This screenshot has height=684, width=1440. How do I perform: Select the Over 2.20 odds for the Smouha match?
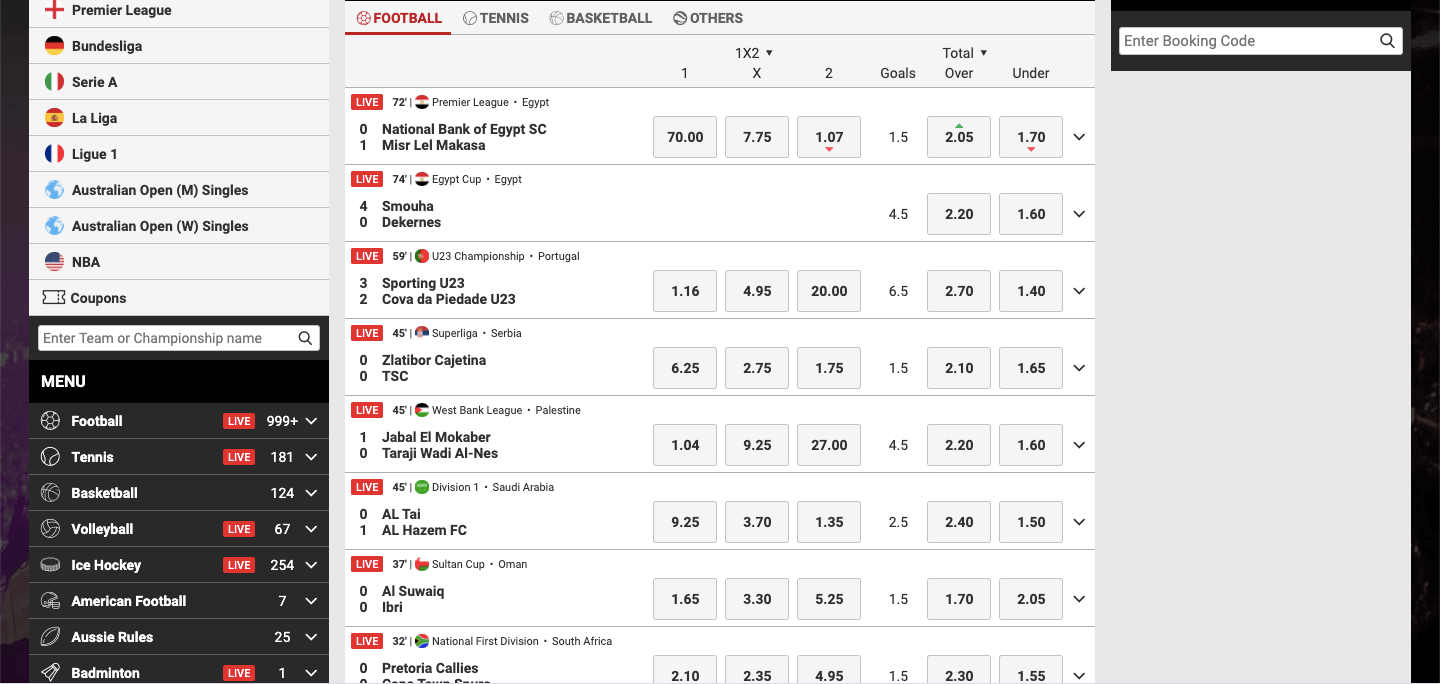pyautogui.click(x=958, y=213)
